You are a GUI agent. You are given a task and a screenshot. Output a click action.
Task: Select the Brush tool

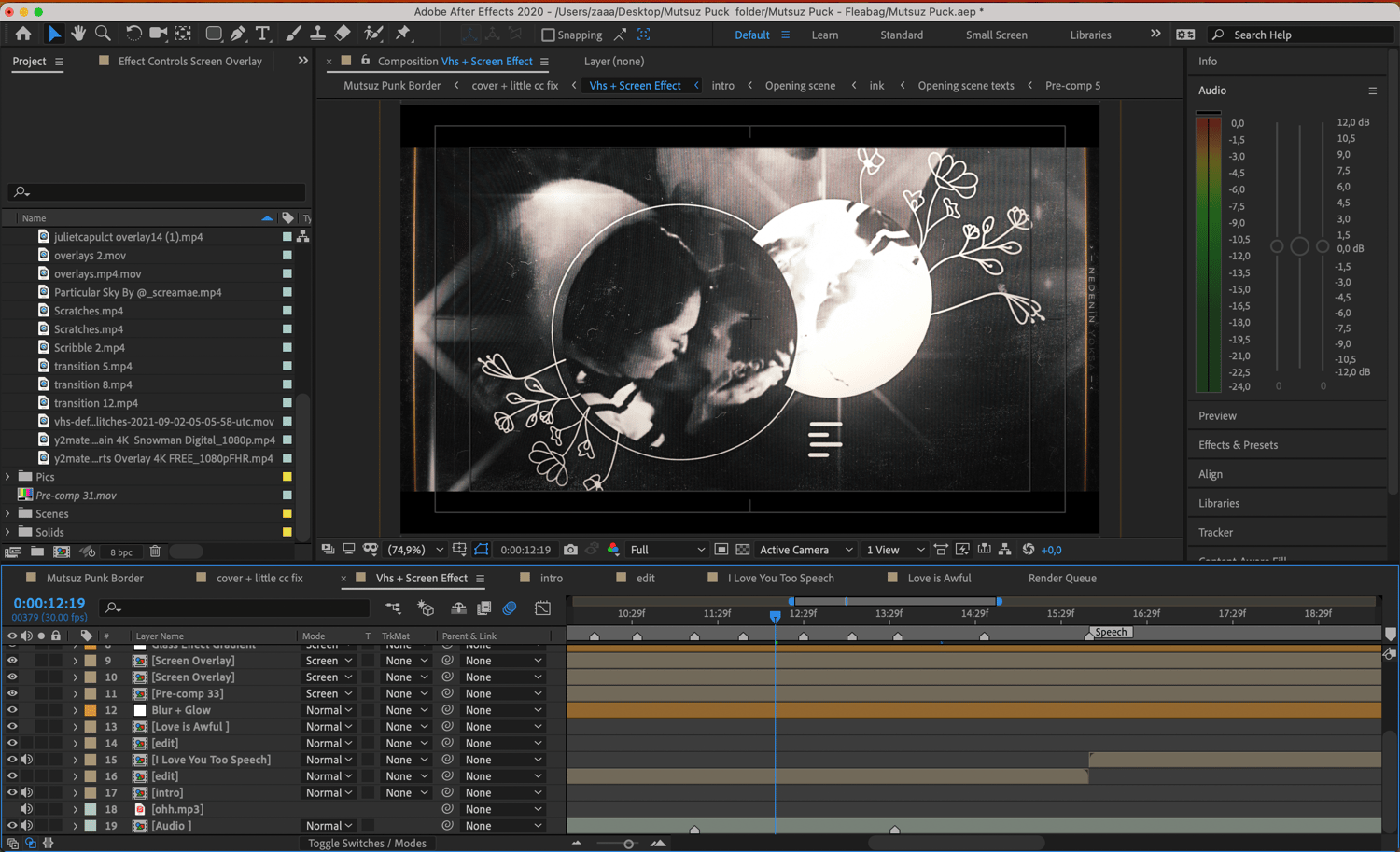(x=293, y=34)
